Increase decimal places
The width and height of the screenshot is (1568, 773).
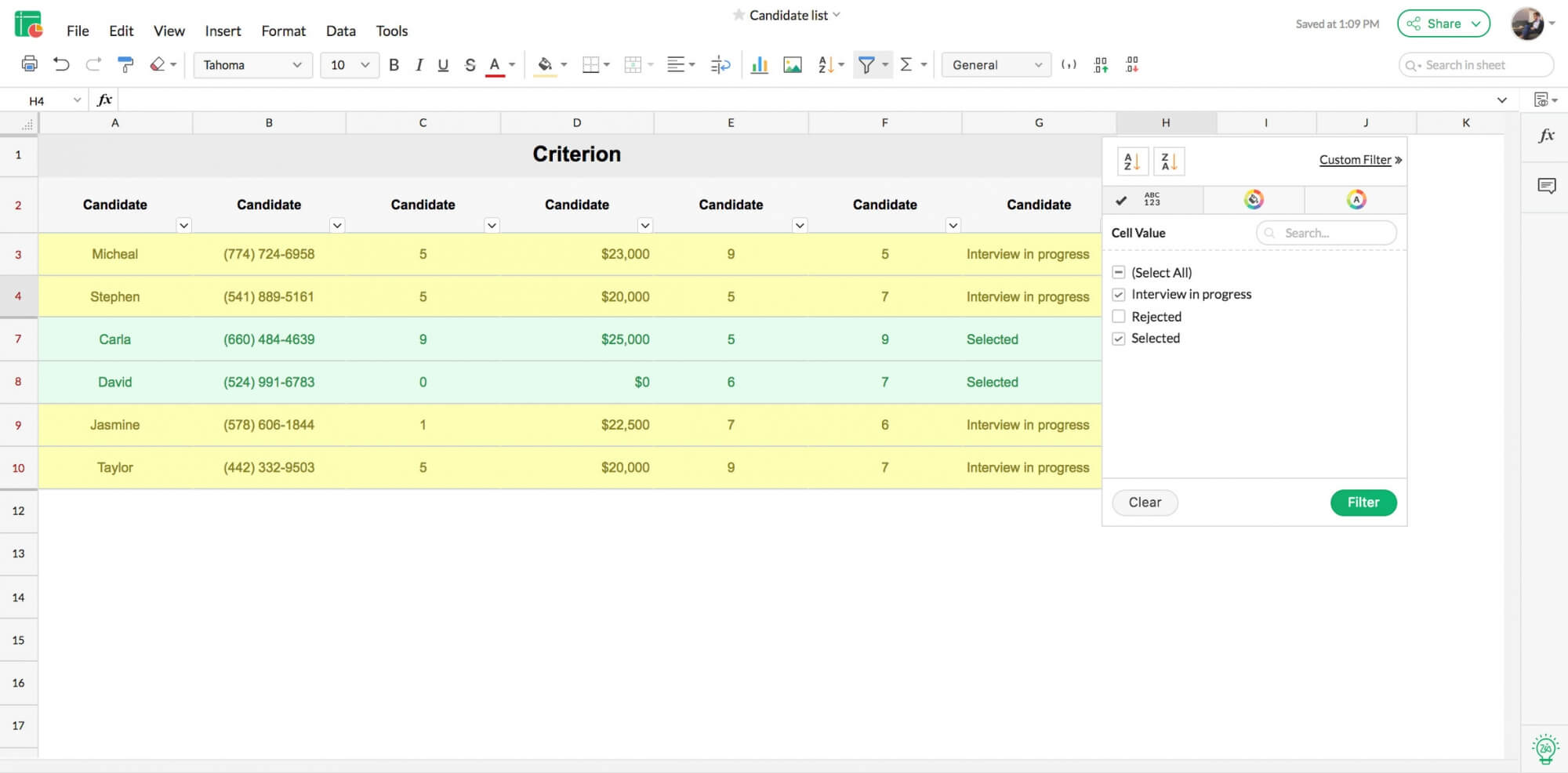point(1101,65)
